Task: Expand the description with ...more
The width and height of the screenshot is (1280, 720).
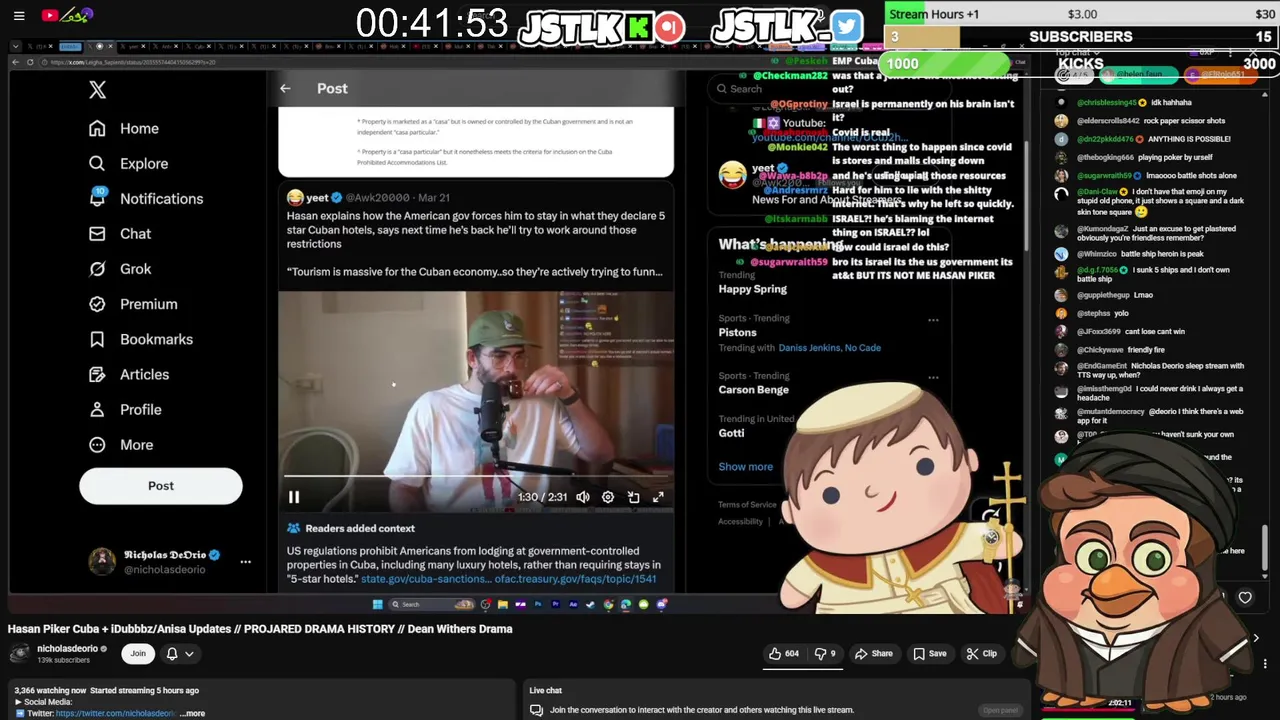Action: pyautogui.click(x=194, y=714)
